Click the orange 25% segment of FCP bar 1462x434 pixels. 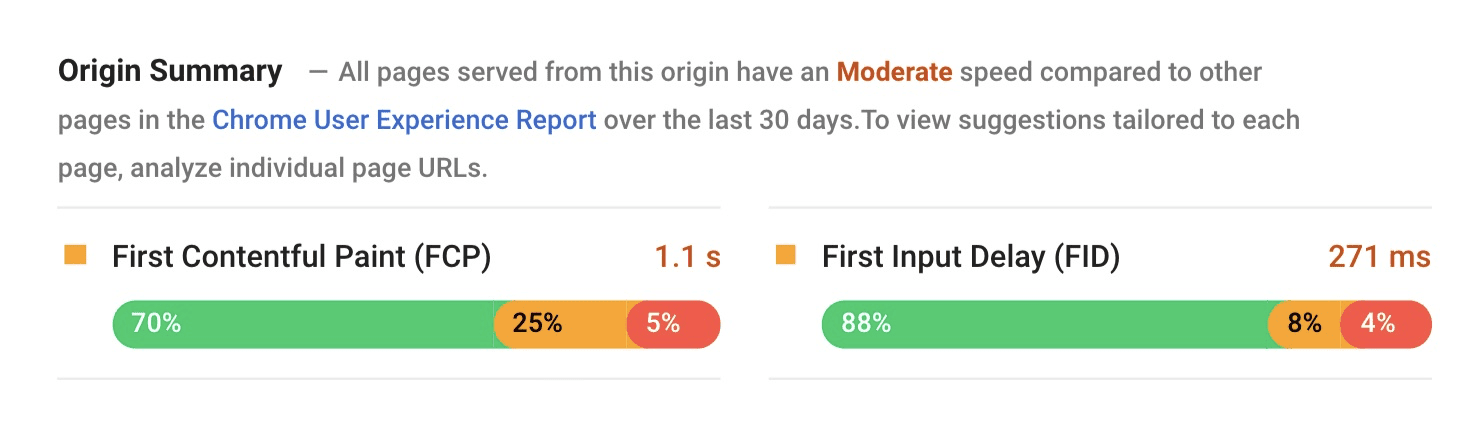pos(560,324)
